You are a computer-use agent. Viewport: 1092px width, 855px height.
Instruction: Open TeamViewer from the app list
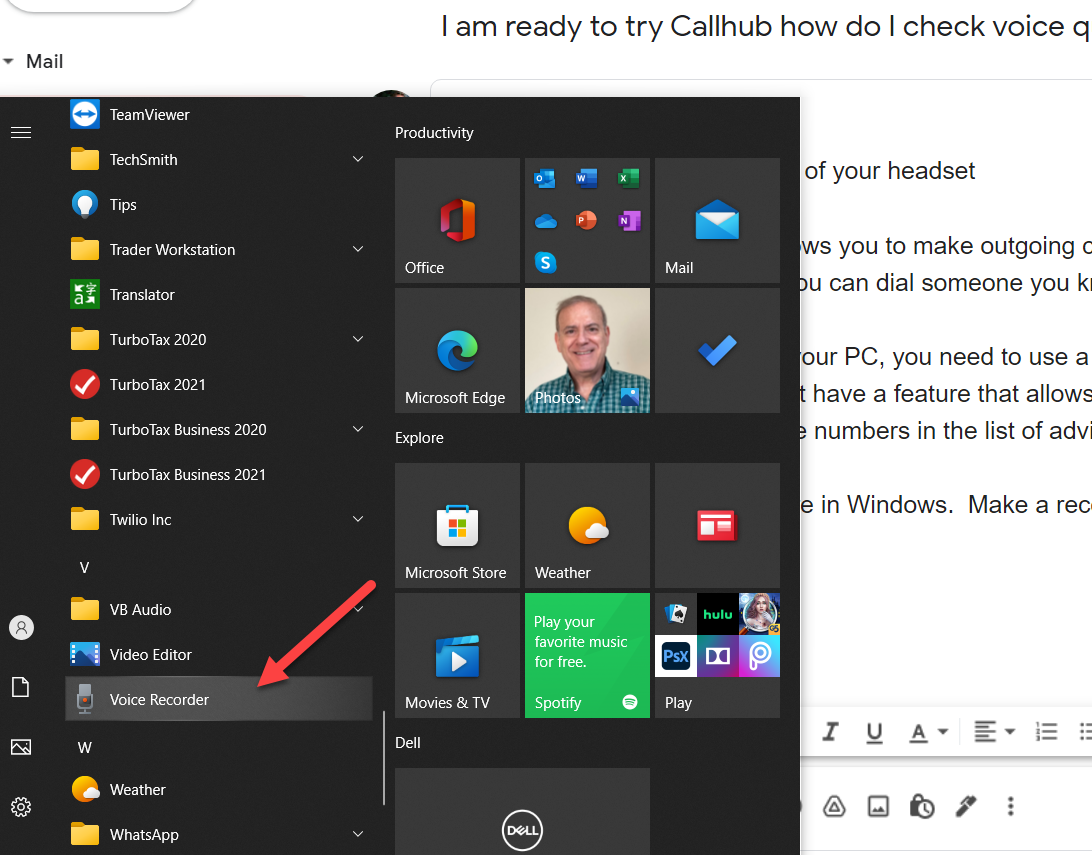click(x=219, y=115)
